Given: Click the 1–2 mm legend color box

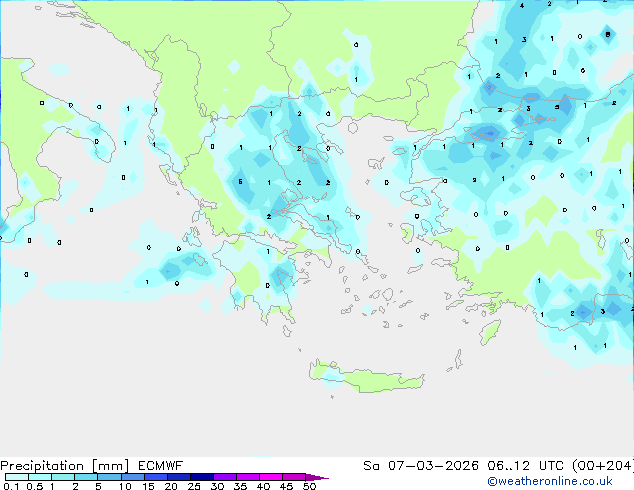Looking at the screenshot, I should point(63,477).
